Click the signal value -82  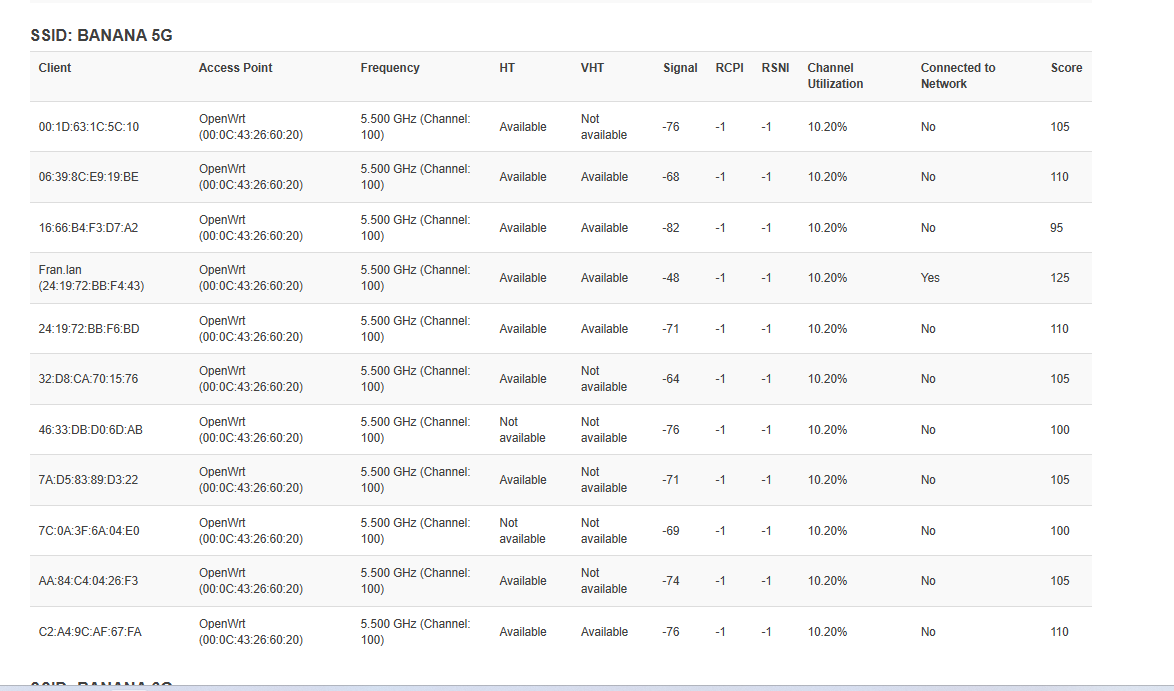coord(670,228)
